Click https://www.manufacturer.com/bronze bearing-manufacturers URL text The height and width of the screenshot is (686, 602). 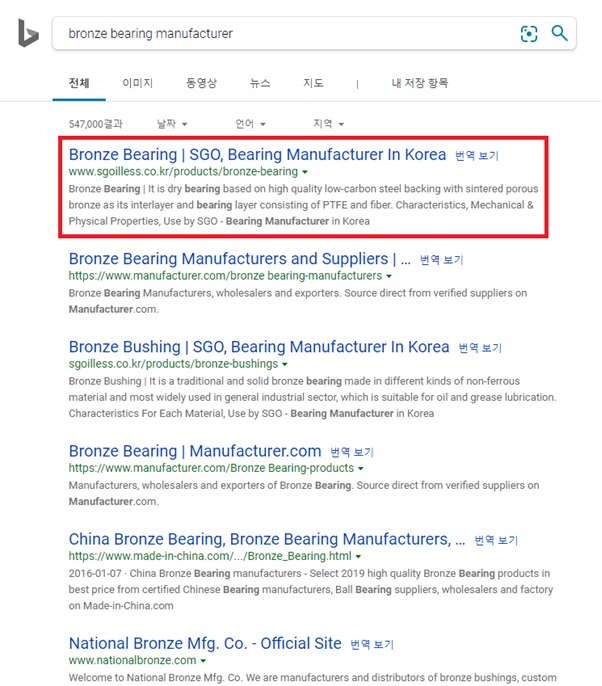[x=225, y=276]
